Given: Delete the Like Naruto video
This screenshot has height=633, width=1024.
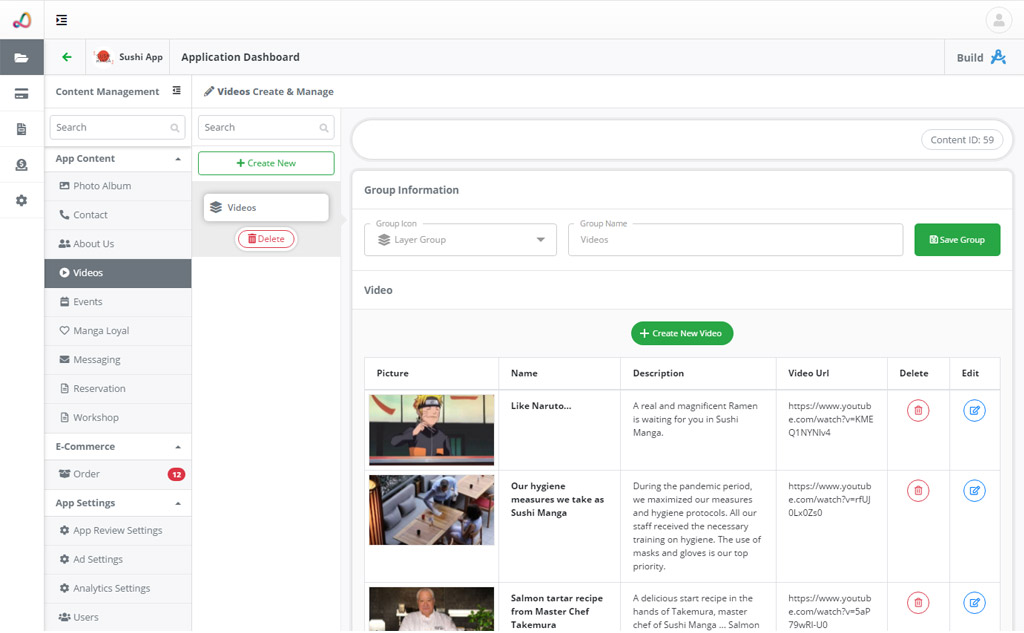Looking at the screenshot, I should click(918, 411).
